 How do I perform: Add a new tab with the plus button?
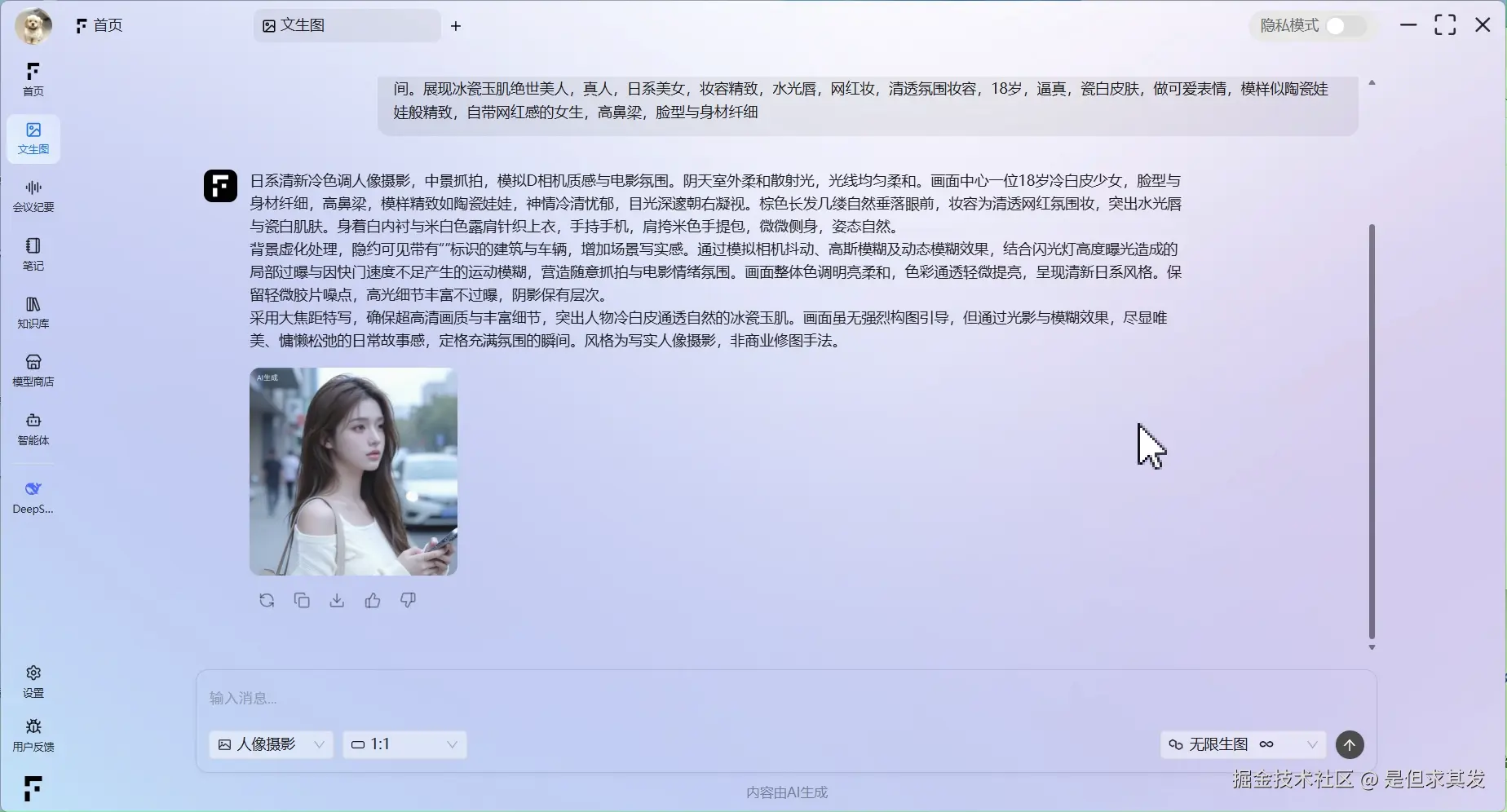point(456,26)
